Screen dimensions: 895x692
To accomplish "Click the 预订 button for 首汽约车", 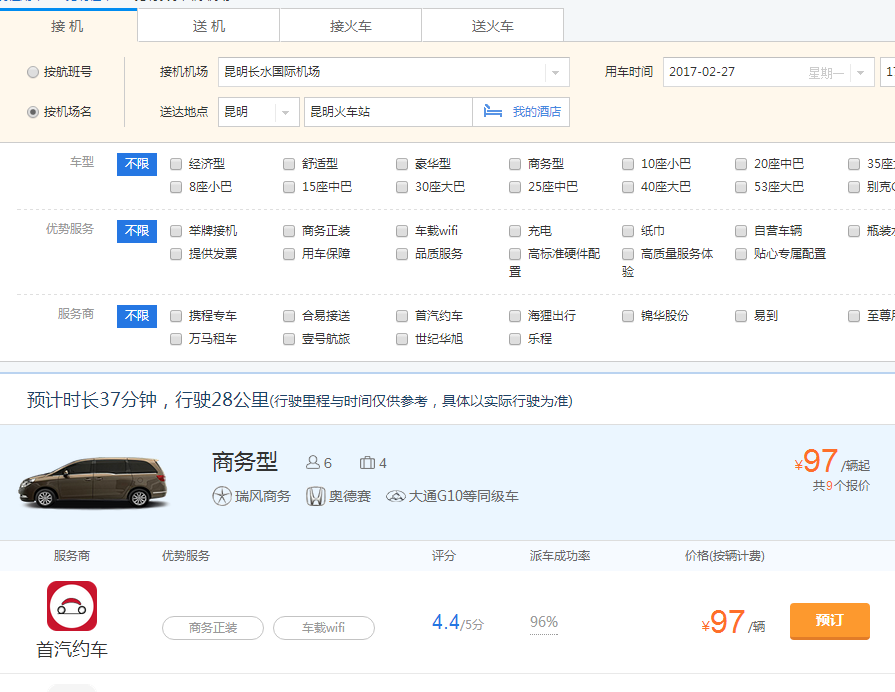I will click(x=829, y=621).
